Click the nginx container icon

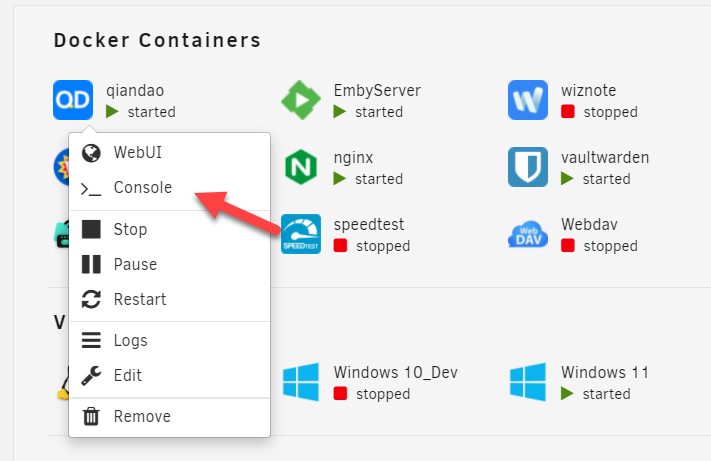point(300,167)
